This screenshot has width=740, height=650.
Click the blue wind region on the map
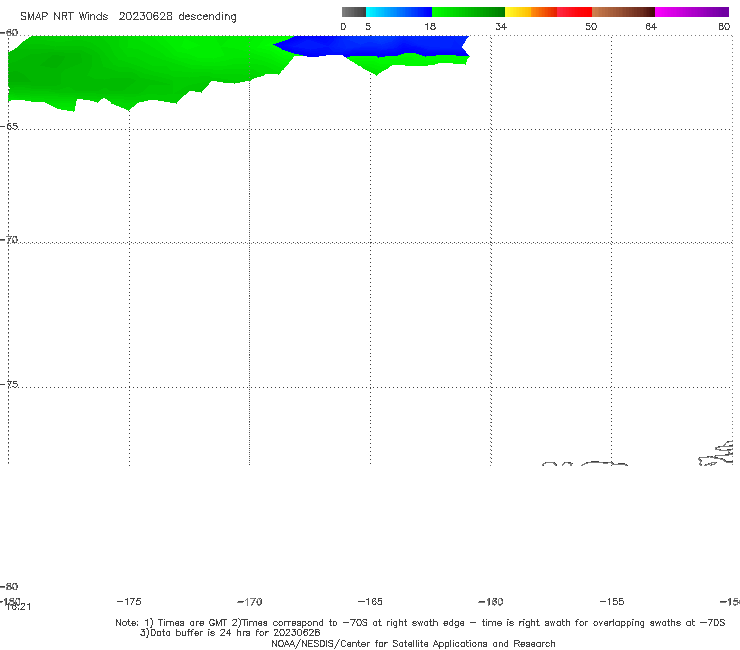click(x=373, y=46)
